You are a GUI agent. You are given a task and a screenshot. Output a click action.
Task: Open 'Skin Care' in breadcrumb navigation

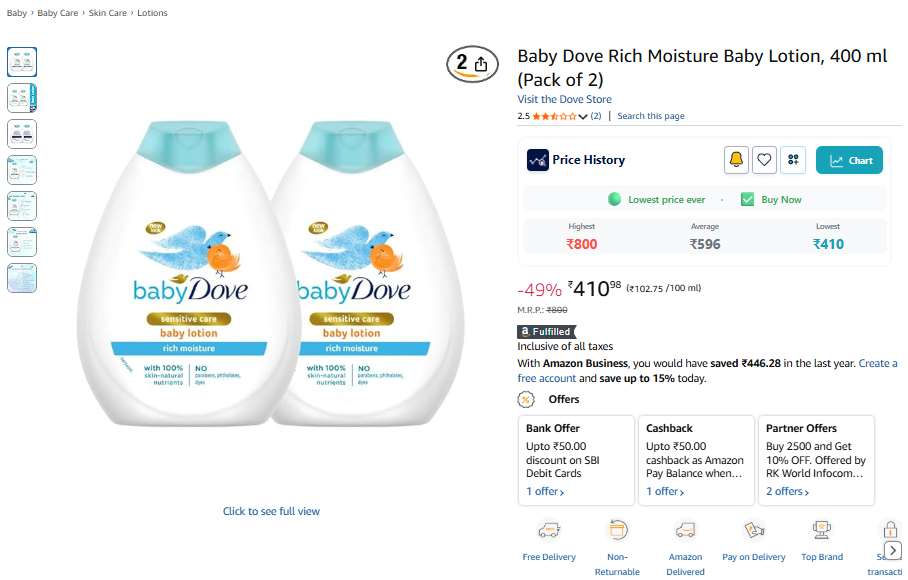[x=106, y=13]
